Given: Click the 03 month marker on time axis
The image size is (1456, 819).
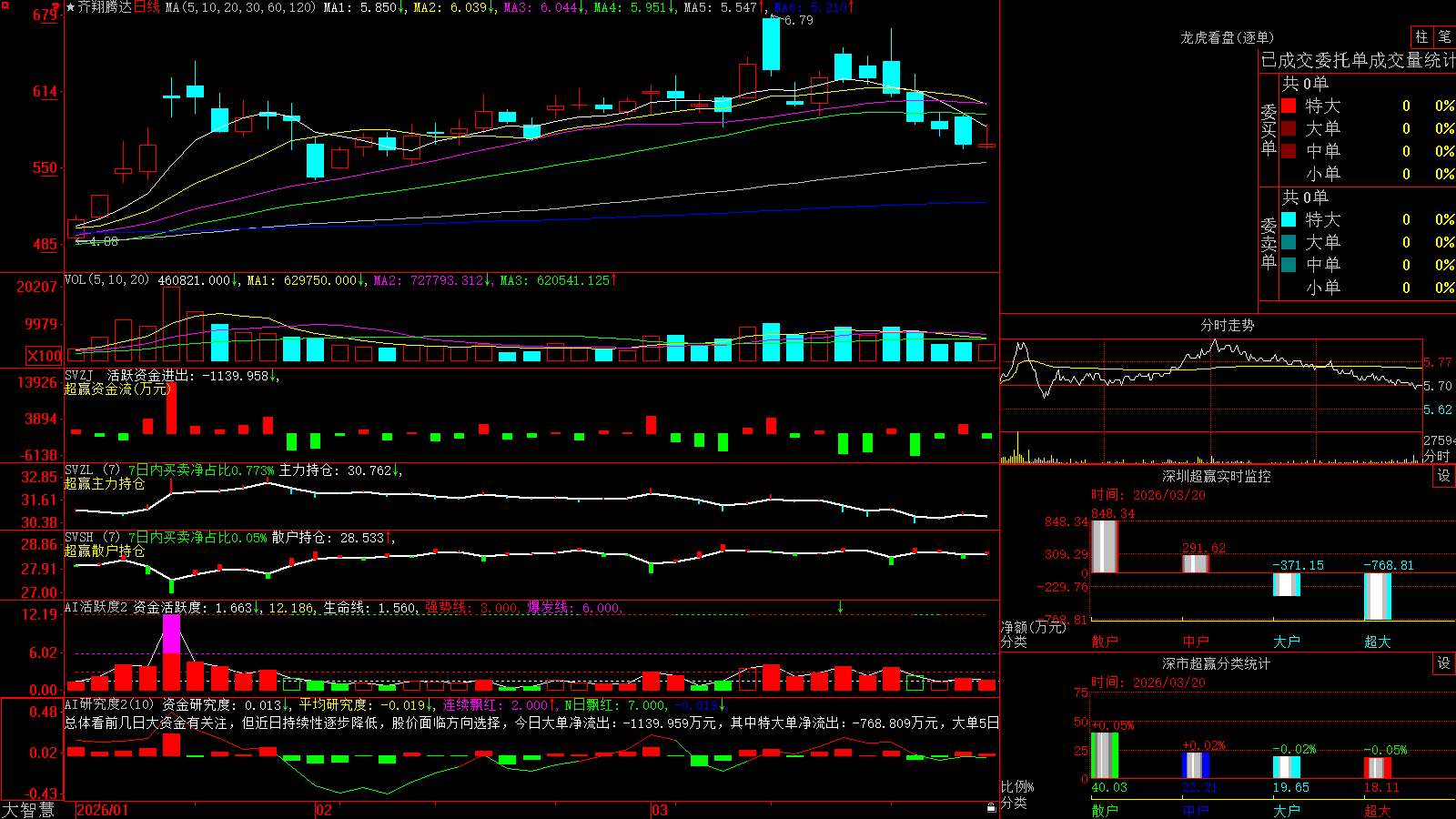Looking at the screenshot, I should point(660,810).
